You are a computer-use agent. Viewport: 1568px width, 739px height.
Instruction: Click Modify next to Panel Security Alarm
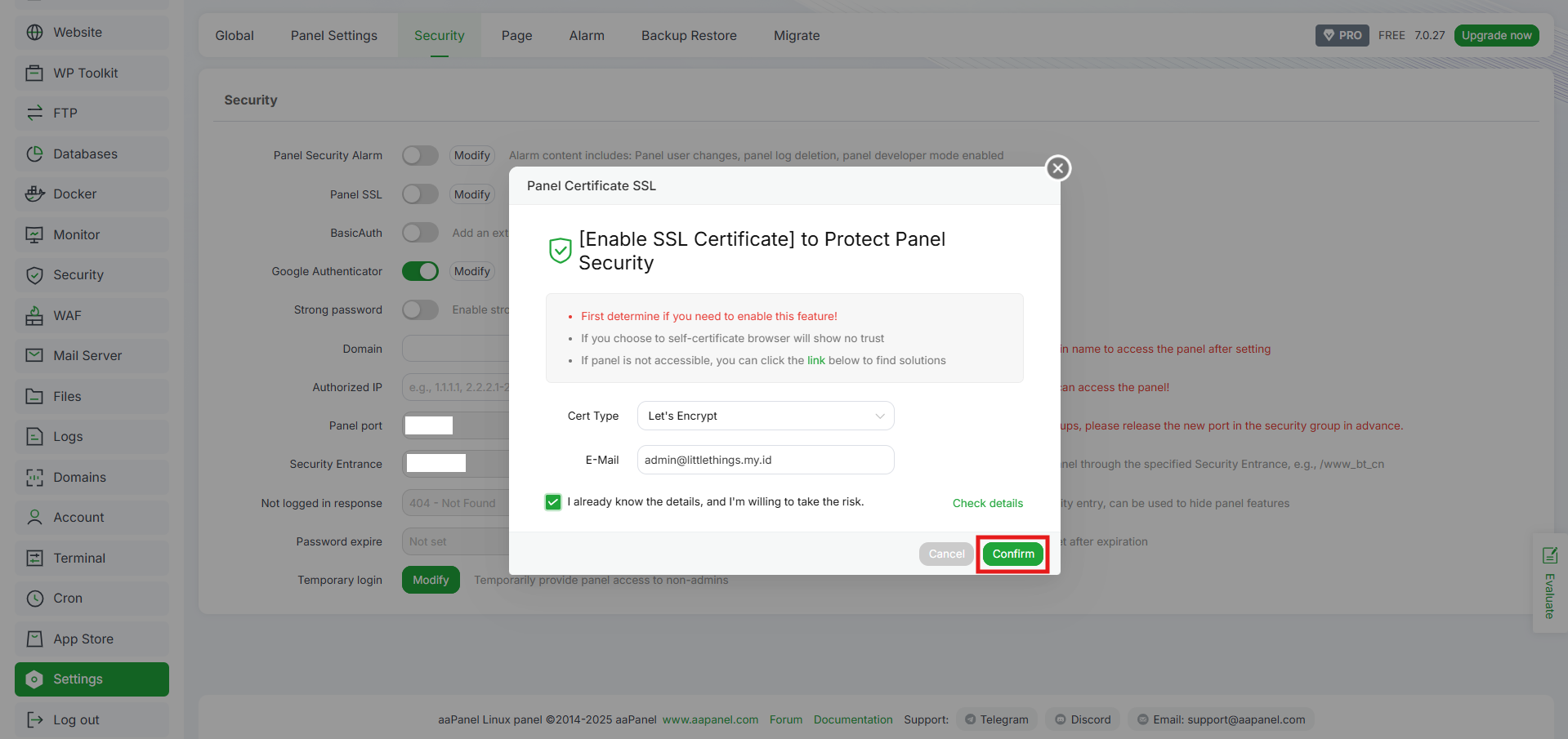(x=472, y=155)
